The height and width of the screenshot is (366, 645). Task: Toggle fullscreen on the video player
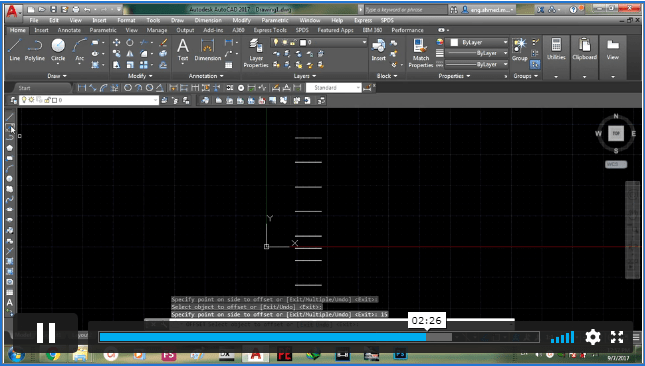point(617,337)
